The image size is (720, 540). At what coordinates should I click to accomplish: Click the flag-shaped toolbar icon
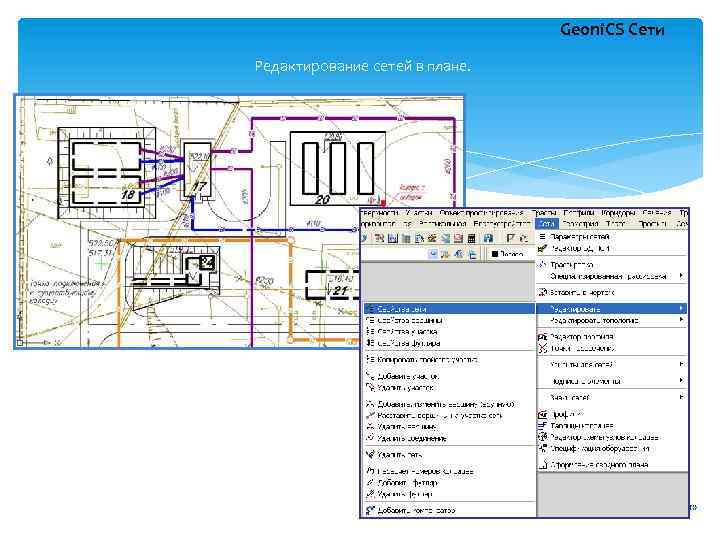tap(510, 238)
